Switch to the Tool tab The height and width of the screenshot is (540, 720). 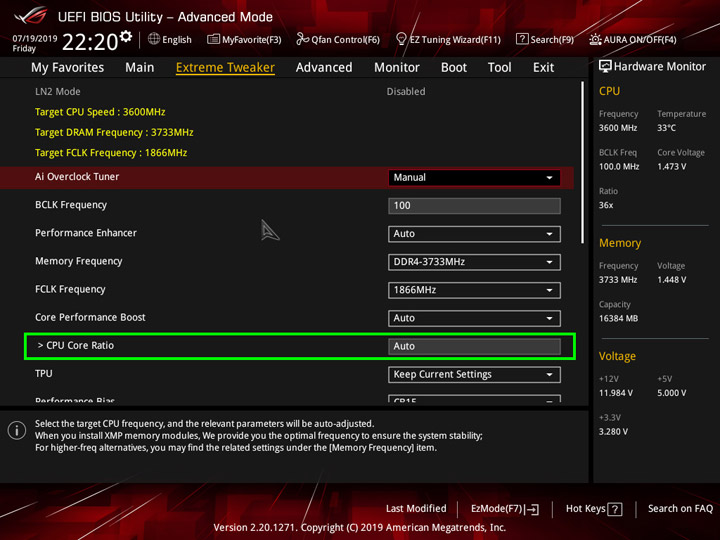click(x=500, y=68)
